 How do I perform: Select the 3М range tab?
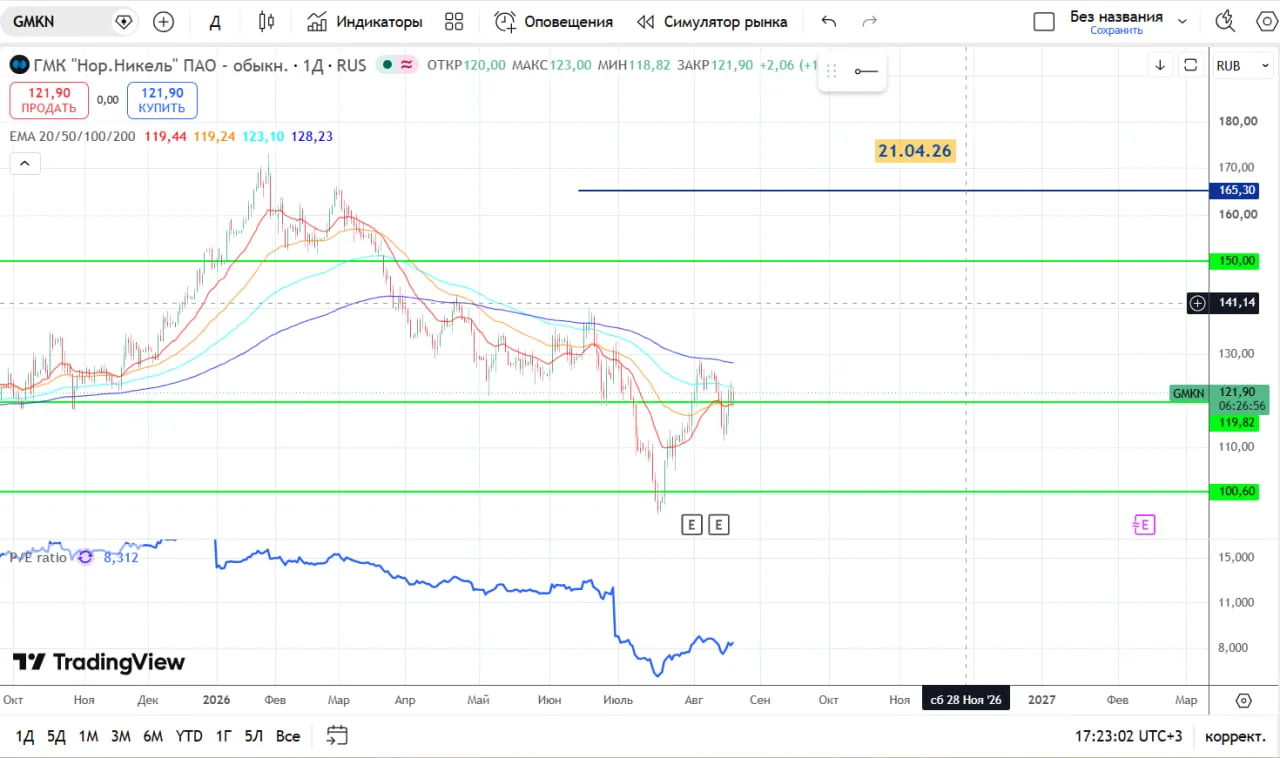(x=120, y=736)
